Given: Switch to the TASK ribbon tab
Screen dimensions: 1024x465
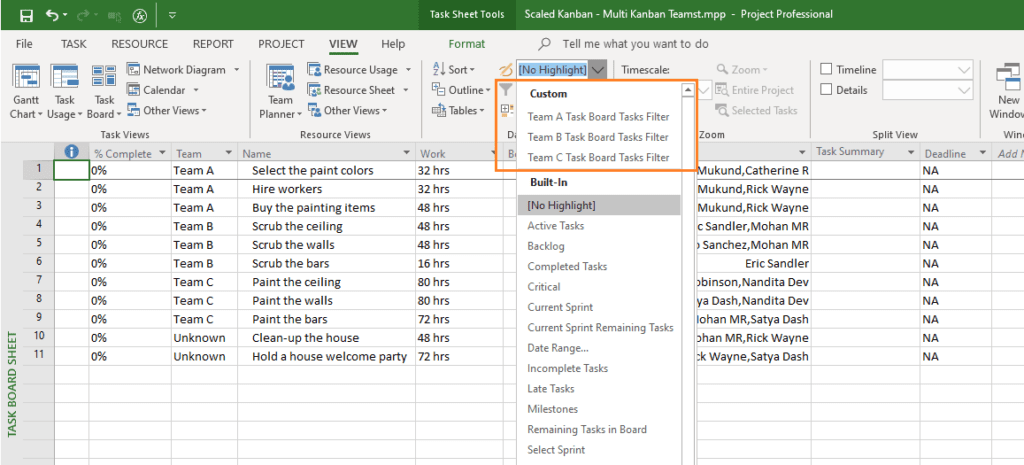Looking at the screenshot, I should (74, 44).
